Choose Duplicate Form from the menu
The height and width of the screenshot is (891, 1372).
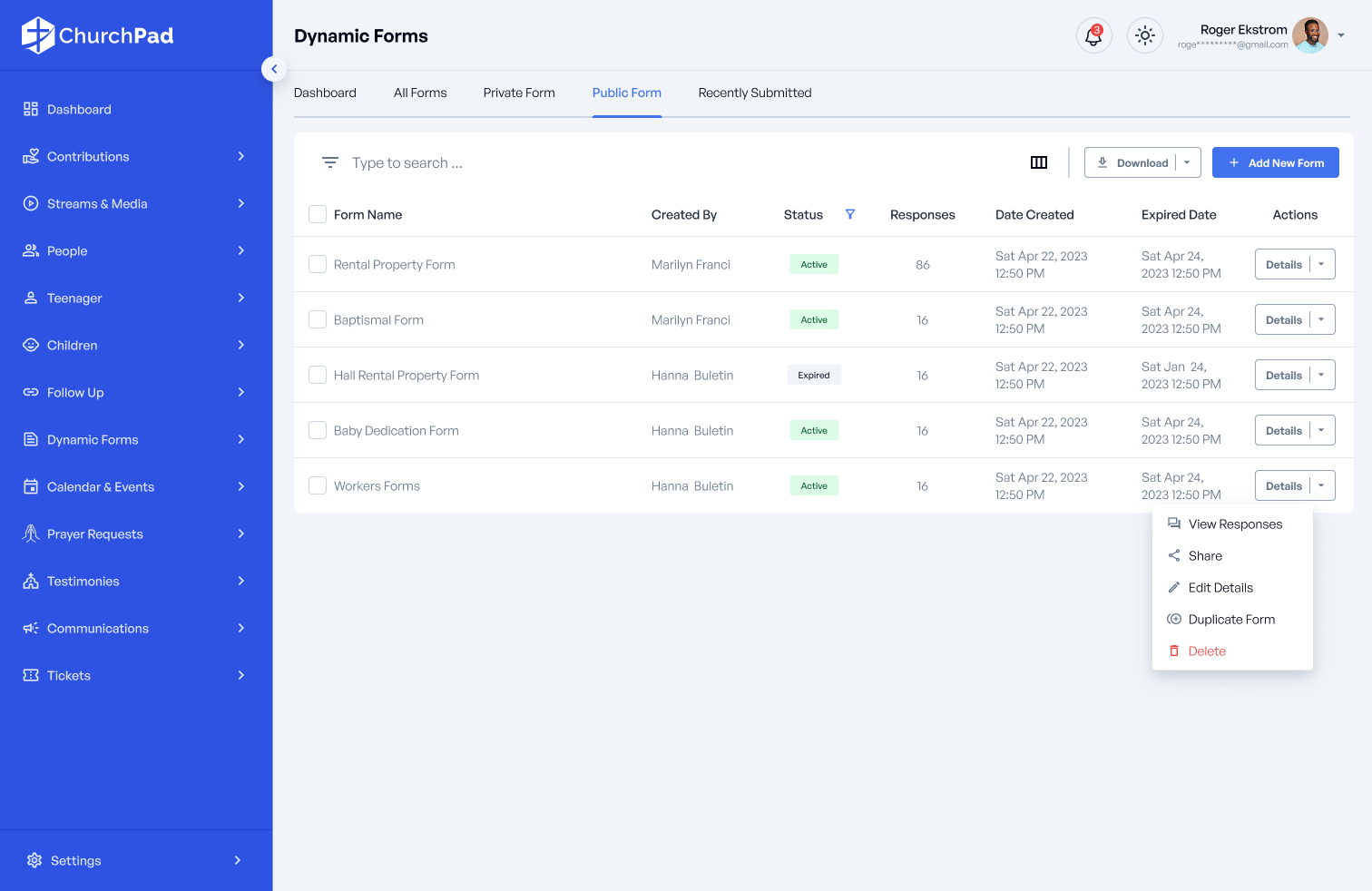[x=1230, y=620]
